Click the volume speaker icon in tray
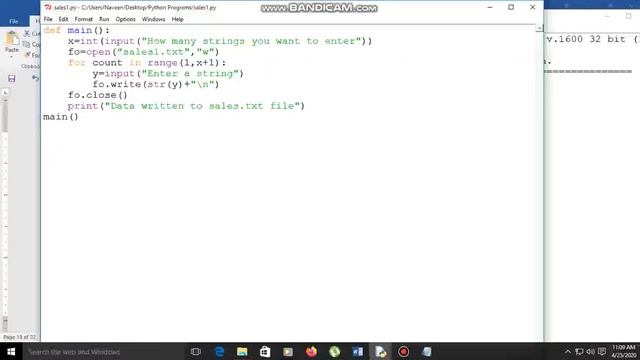 coord(590,351)
